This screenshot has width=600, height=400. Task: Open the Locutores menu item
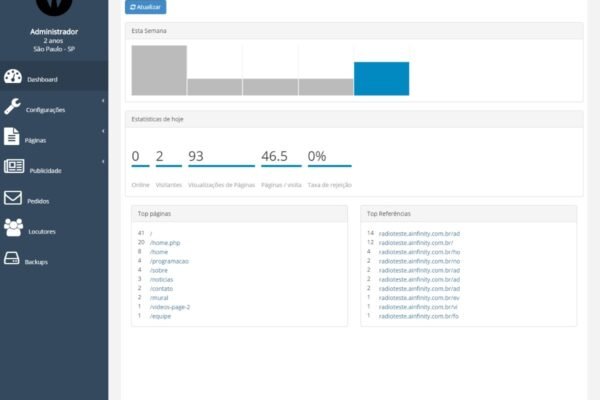click(x=43, y=231)
